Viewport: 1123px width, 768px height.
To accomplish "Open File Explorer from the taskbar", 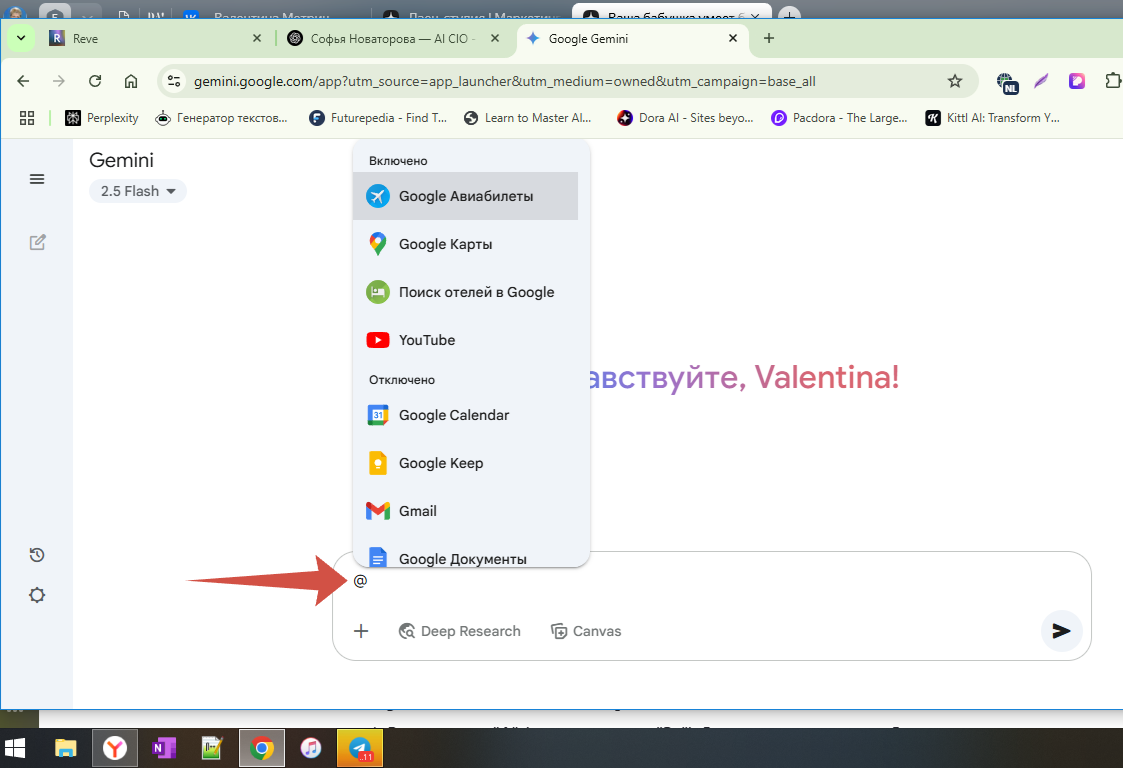I will pos(66,749).
